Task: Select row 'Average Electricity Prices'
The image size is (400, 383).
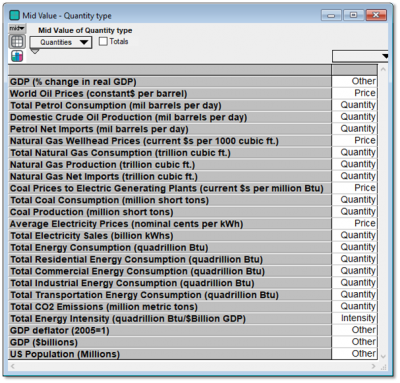Action: 170,224
